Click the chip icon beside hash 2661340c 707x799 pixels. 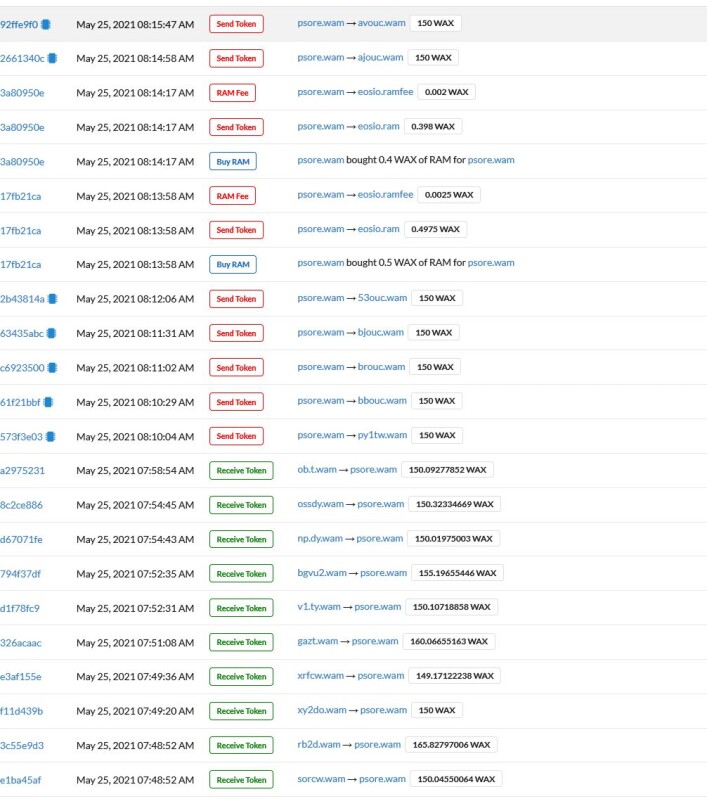(x=52, y=58)
